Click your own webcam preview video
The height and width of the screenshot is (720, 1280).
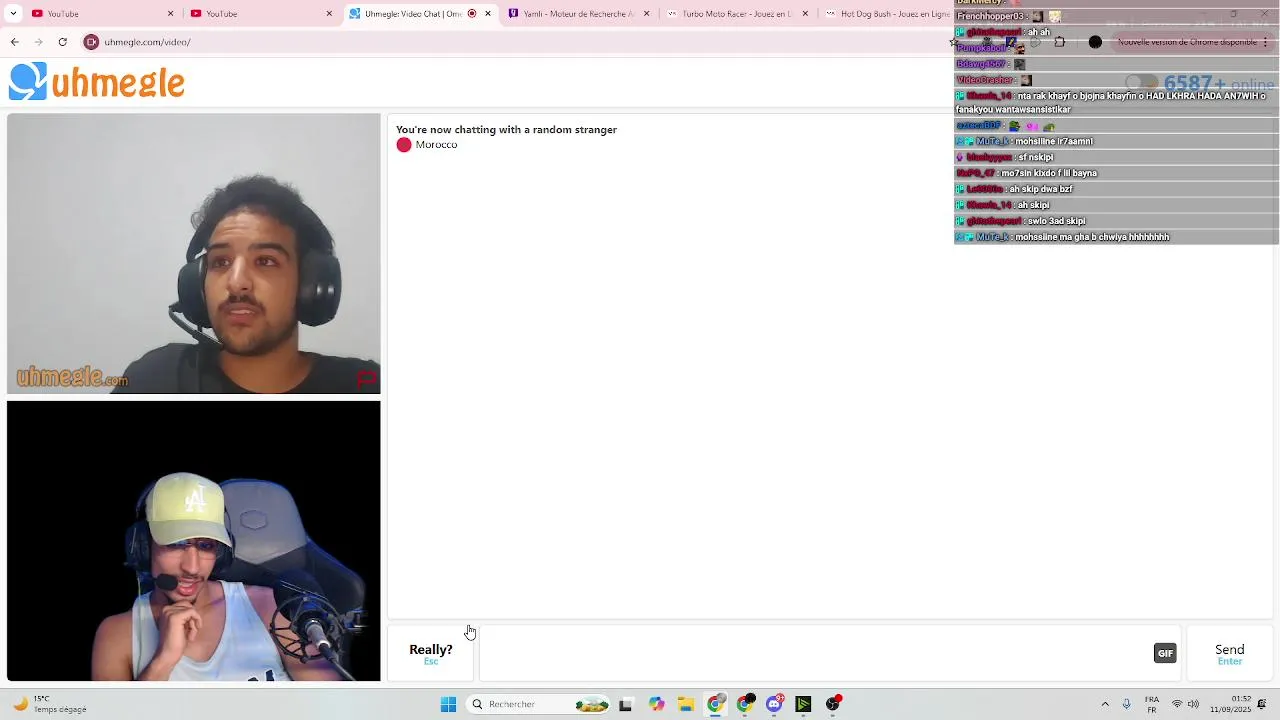[x=193, y=541]
